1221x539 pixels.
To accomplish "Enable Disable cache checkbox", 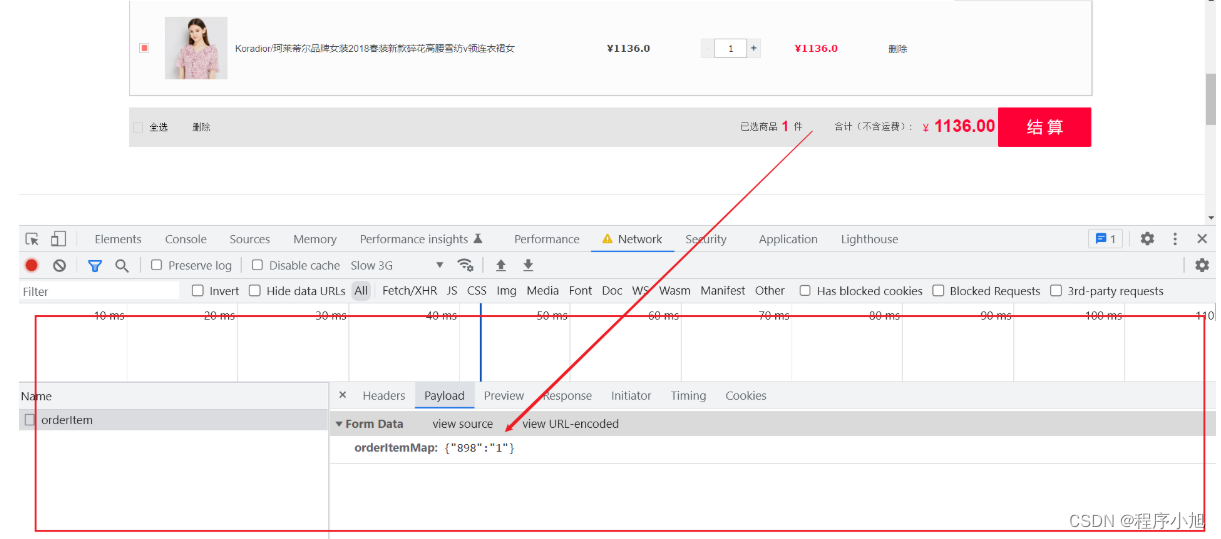I will 257,265.
